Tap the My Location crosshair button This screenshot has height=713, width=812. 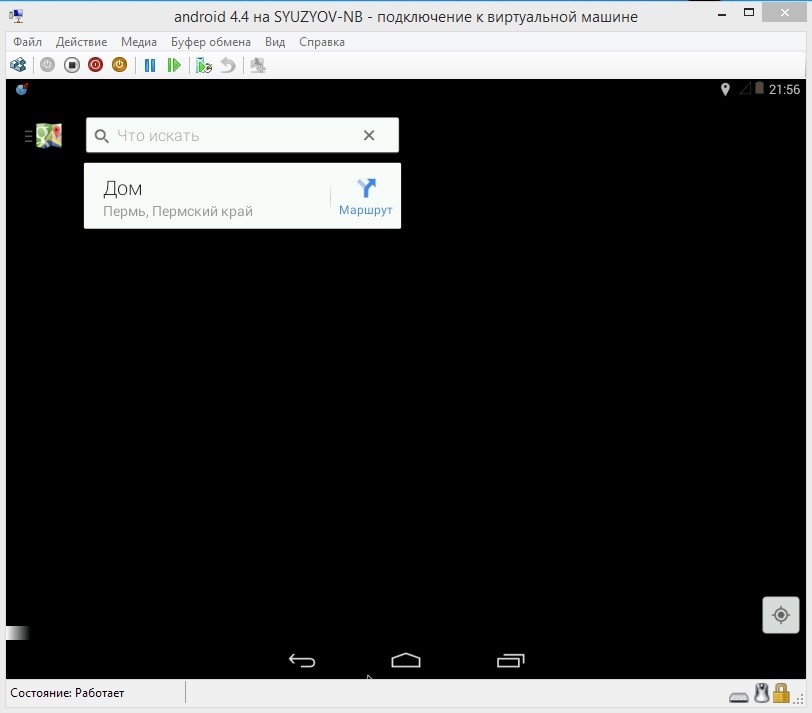(781, 615)
